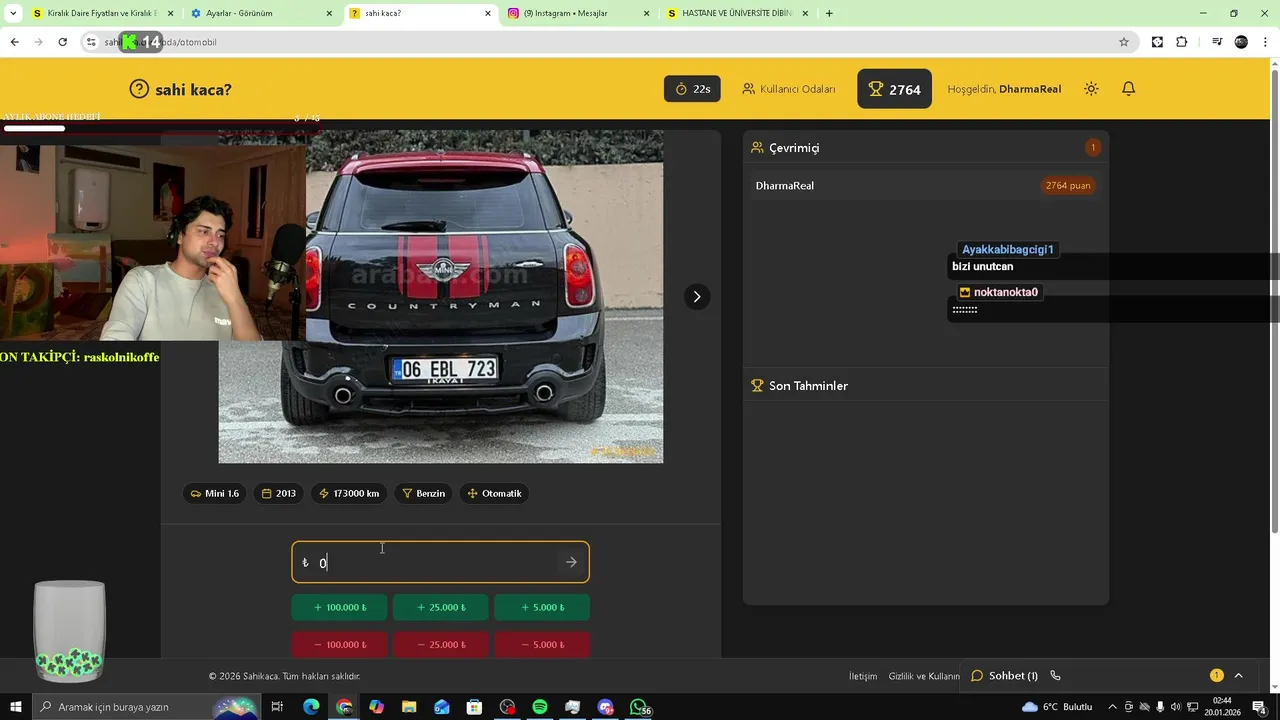This screenshot has height=720, width=1280.
Task: Click the extension icon left of puzzle piece
Action: point(1157,42)
